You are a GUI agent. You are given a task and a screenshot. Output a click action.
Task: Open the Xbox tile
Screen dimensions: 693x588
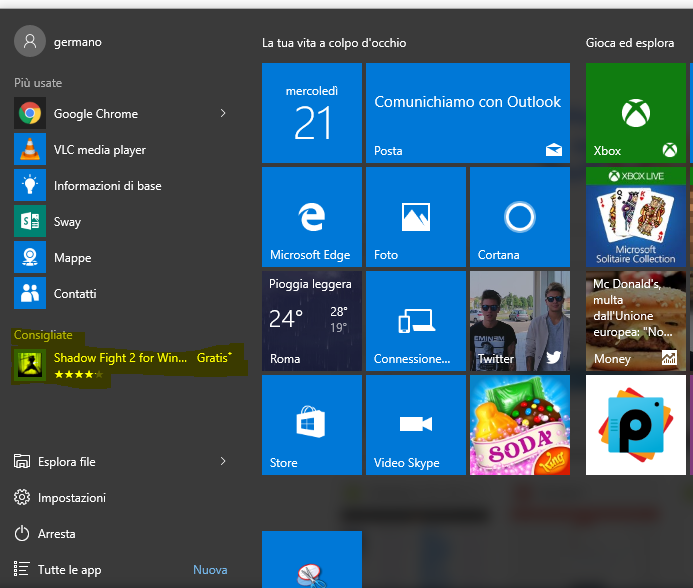[636, 113]
